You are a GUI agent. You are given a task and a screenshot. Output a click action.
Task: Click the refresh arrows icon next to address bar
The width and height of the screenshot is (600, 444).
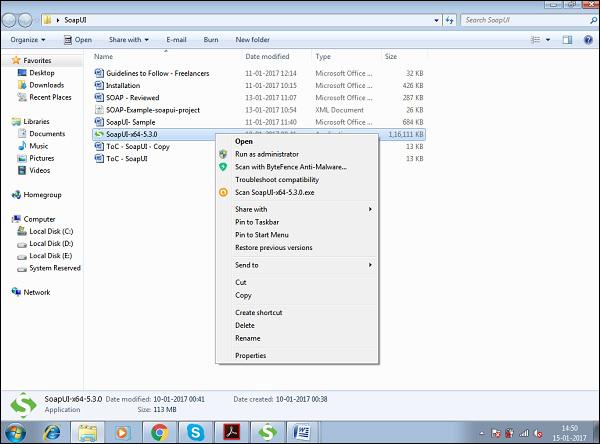click(x=450, y=20)
